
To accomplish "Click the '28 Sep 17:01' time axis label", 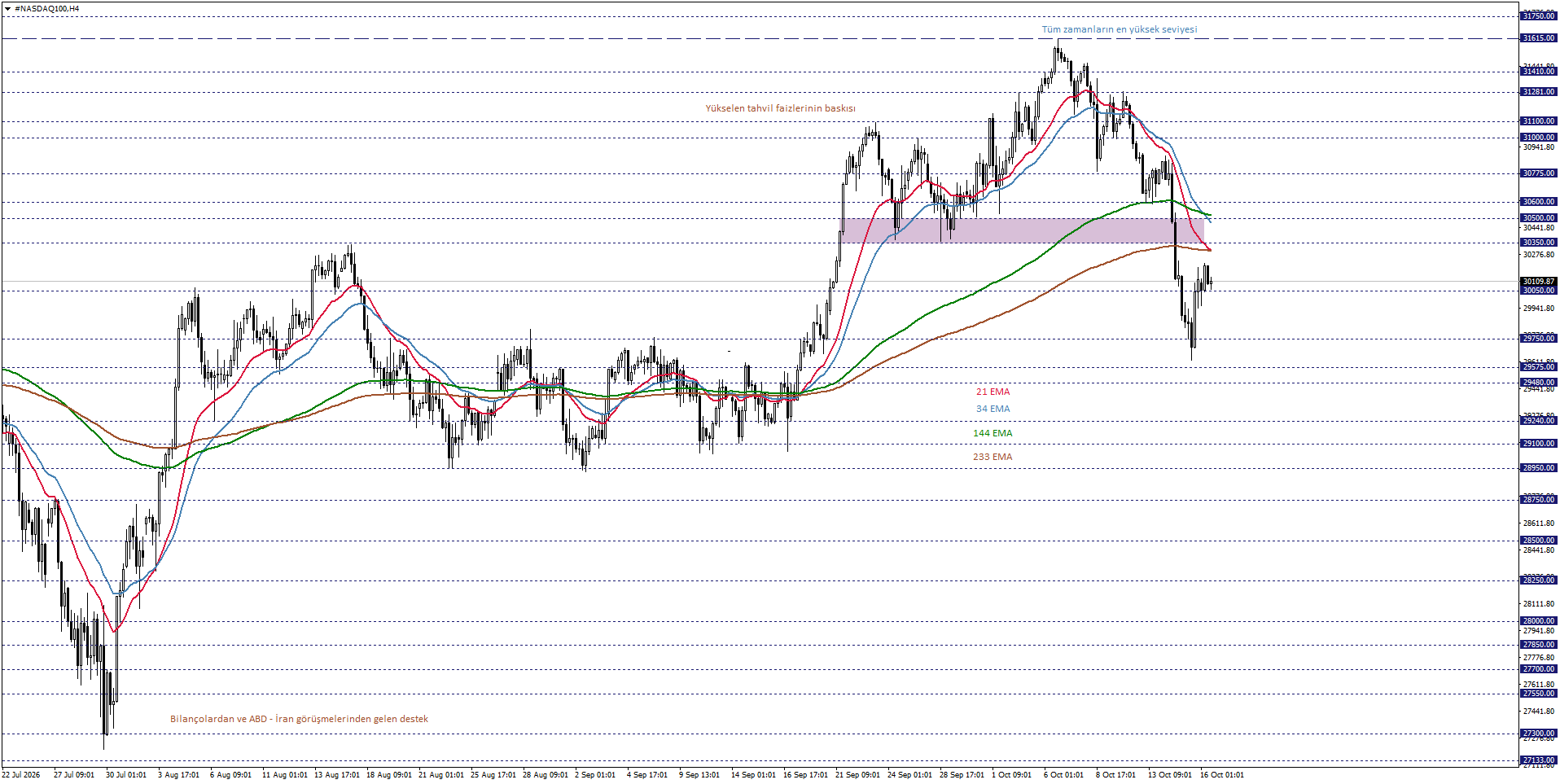I will tap(962, 775).
